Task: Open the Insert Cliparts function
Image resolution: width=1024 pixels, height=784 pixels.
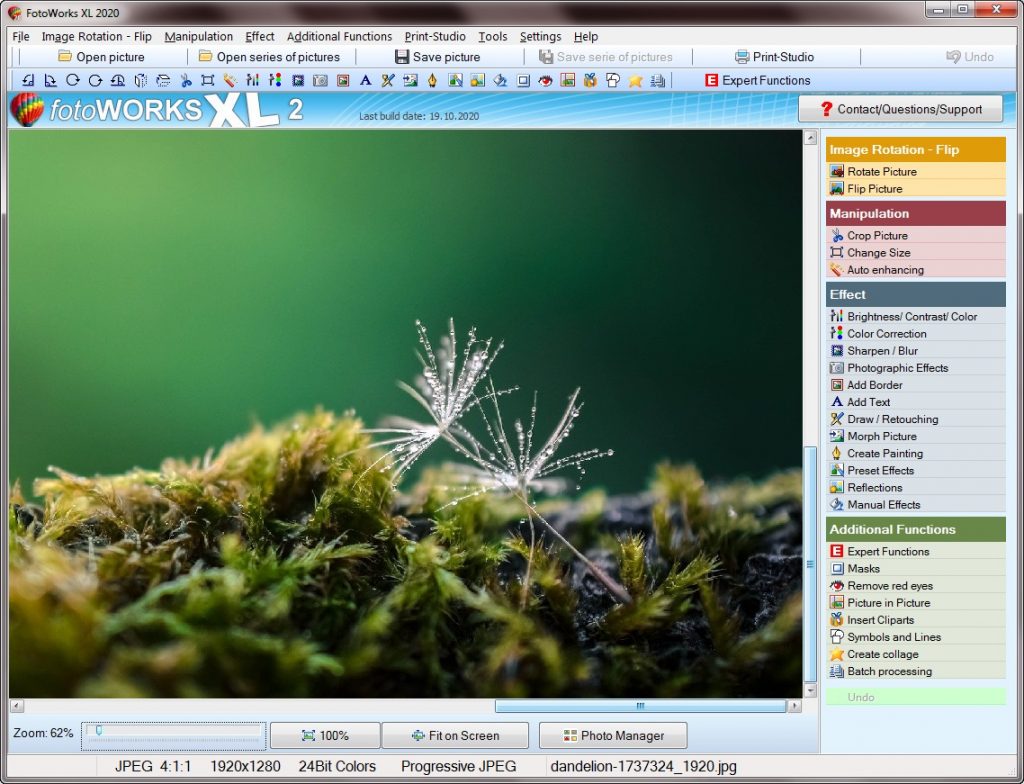Action: (870, 619)
